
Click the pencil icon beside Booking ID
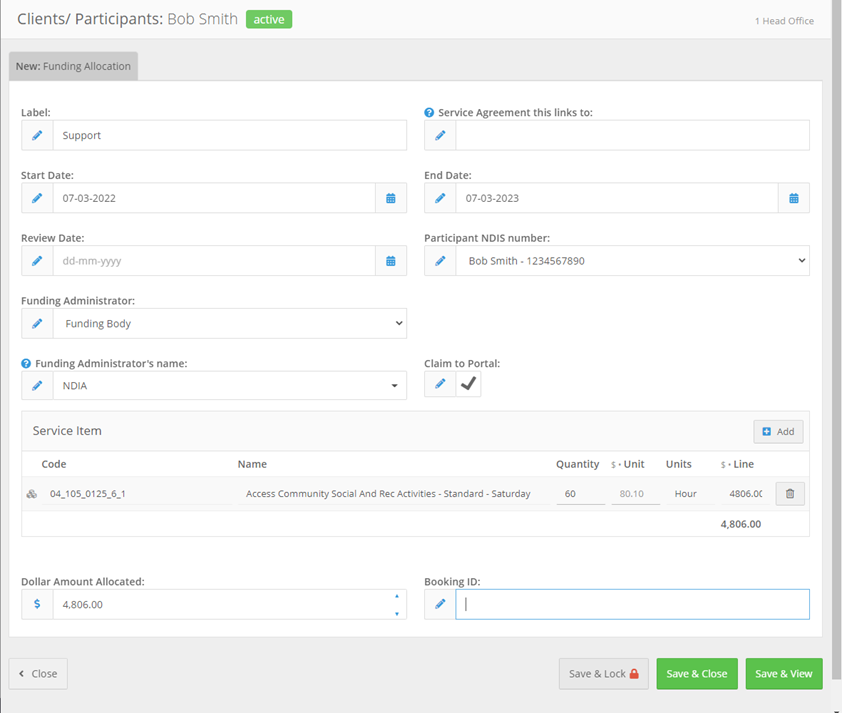[440, 605]
